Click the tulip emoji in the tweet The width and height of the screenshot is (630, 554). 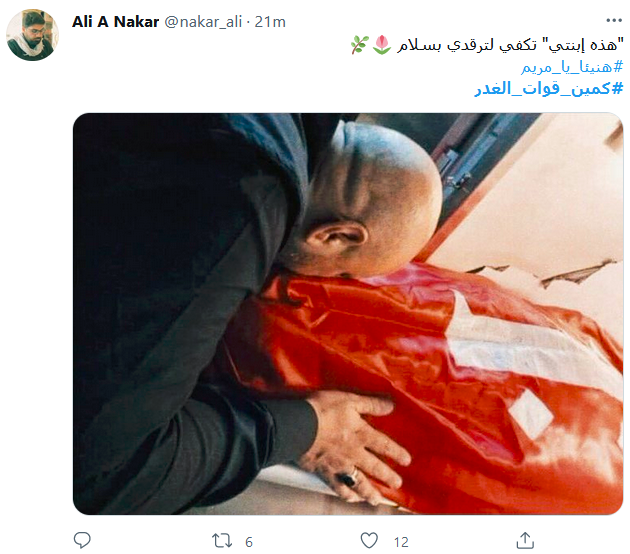tap(382, 45)
